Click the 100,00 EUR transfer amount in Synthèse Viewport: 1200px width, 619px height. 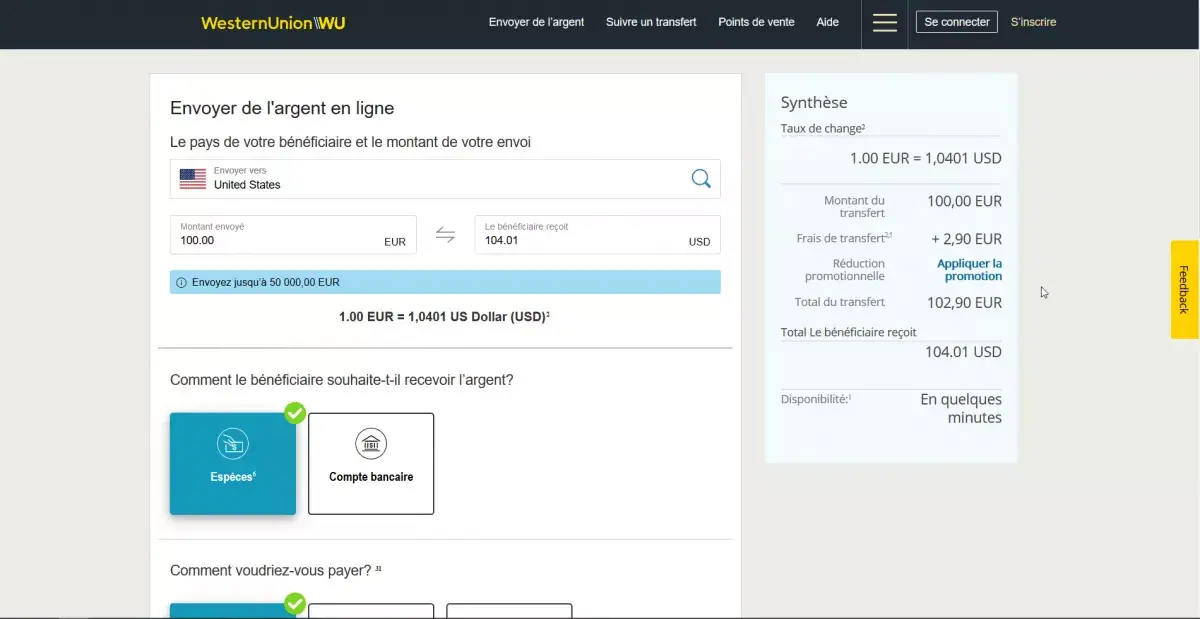click(x=964, y=201)
